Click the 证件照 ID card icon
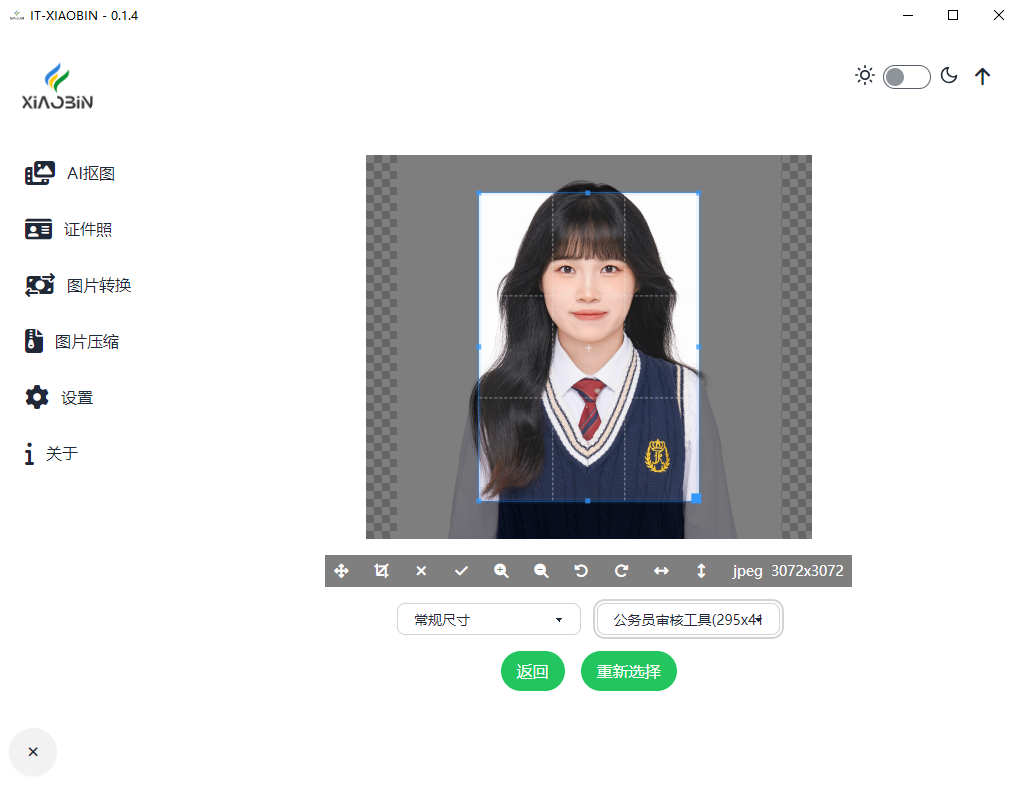Screen dimensions: 1023x793 pyautogui.click(x=38, y=229)
